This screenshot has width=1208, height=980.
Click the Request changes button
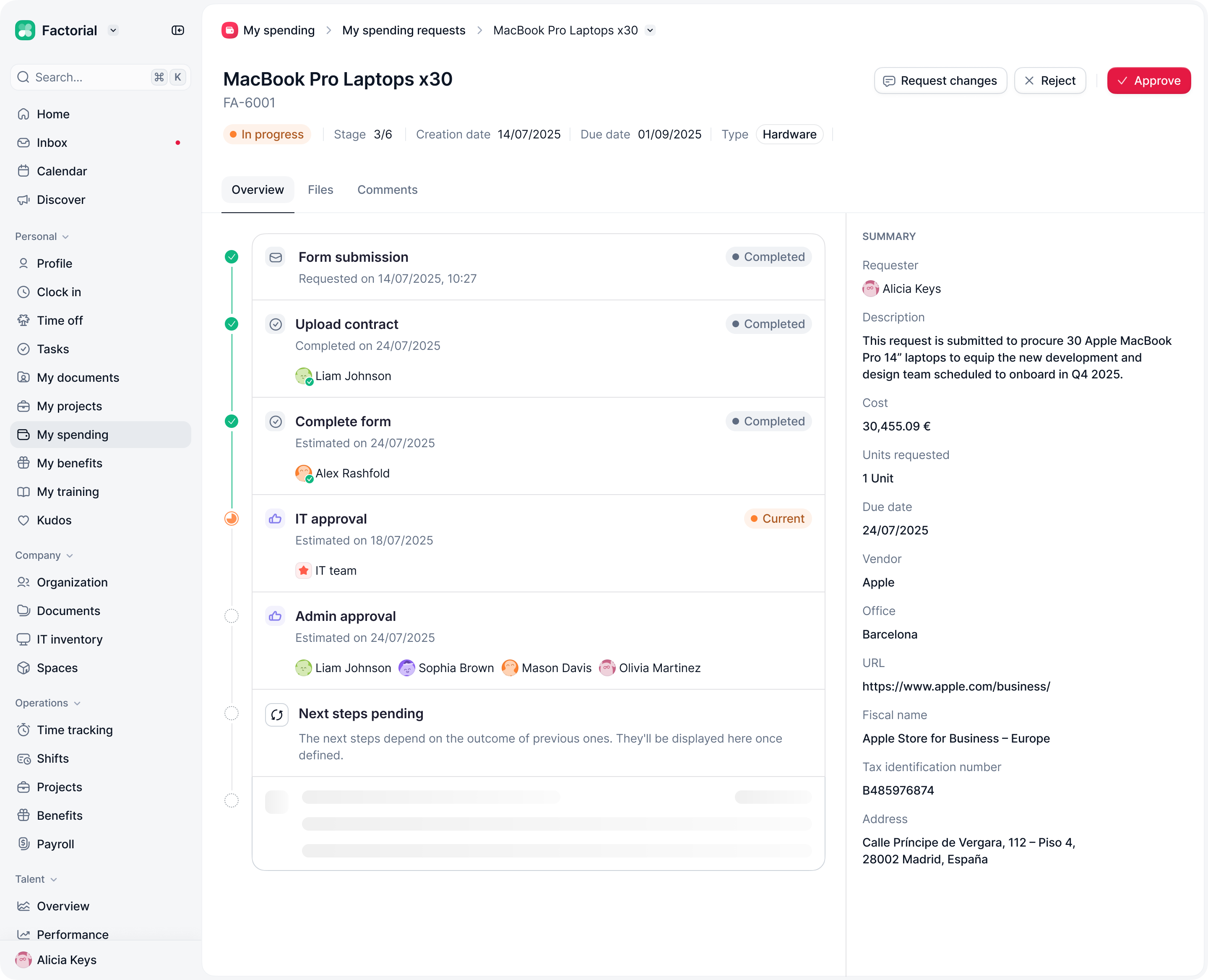(x=940, y=81)
